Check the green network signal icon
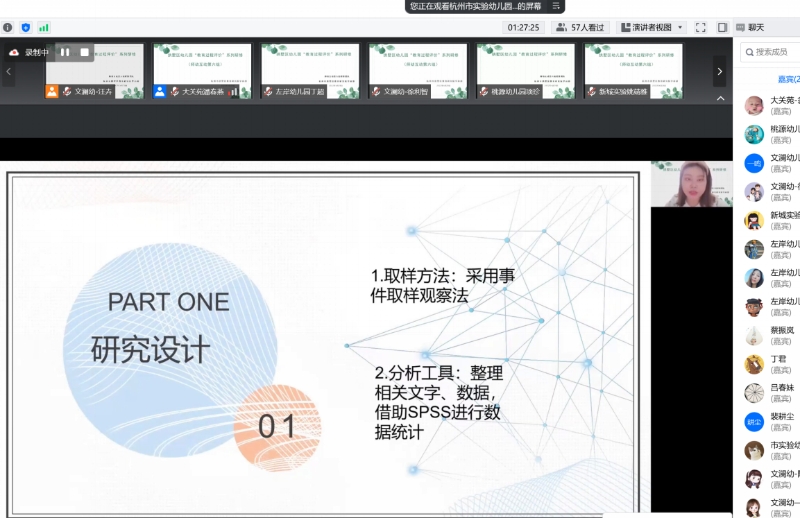Viewport: 800px width, 518px height. (44, 28)
